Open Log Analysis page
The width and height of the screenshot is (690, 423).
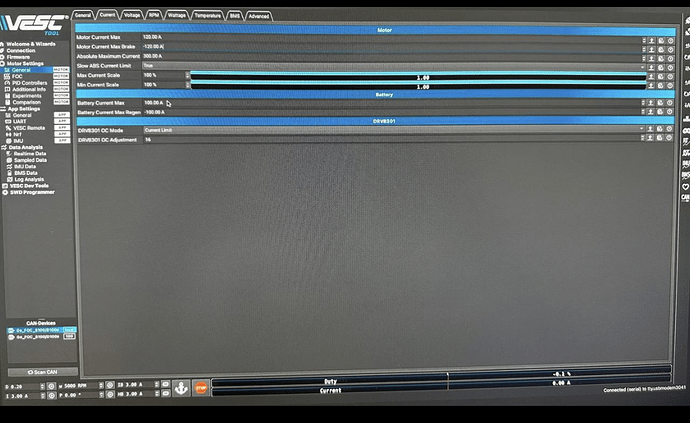pos(29,180)
